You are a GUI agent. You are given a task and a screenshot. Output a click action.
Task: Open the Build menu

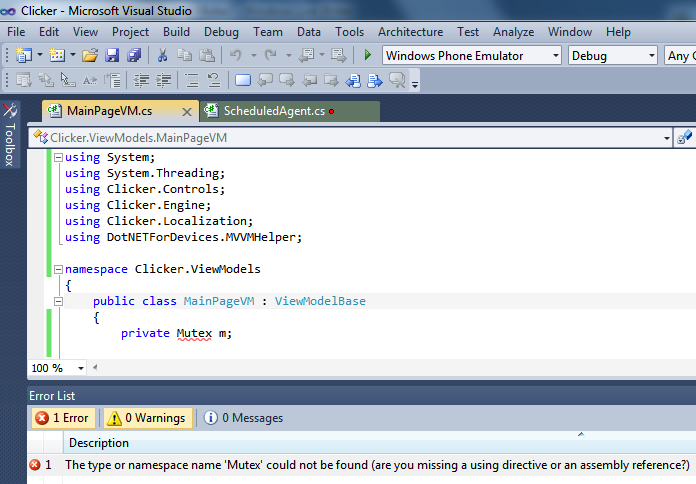coord(176,32)
